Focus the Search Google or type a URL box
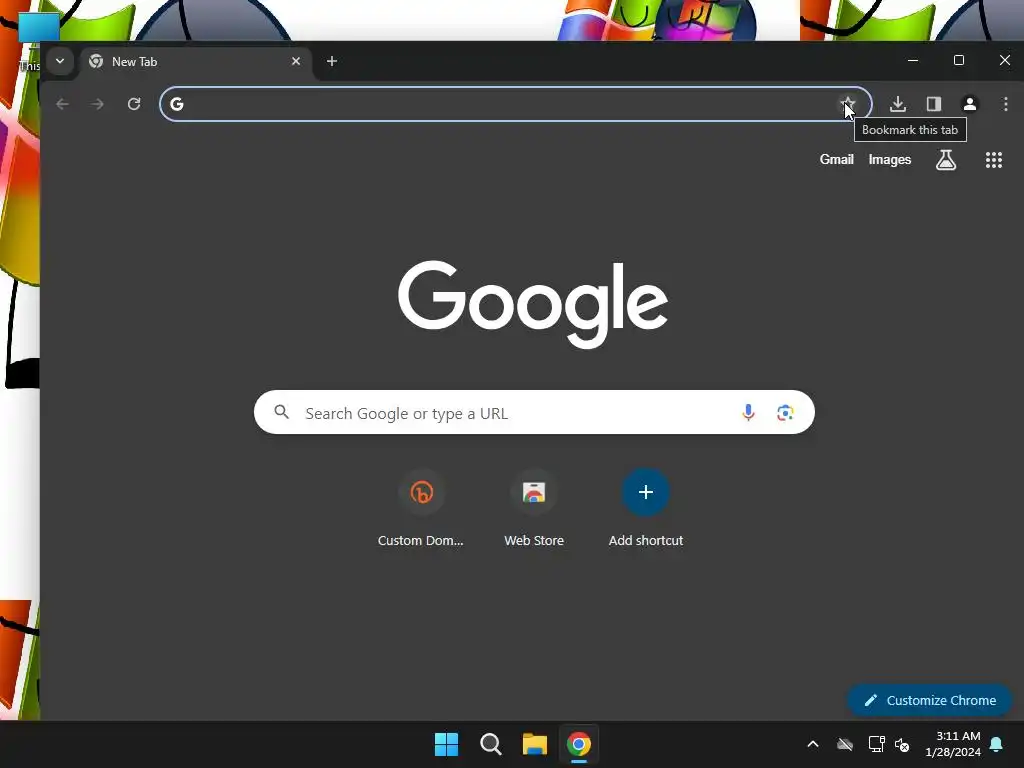 [x=534, y=412]
